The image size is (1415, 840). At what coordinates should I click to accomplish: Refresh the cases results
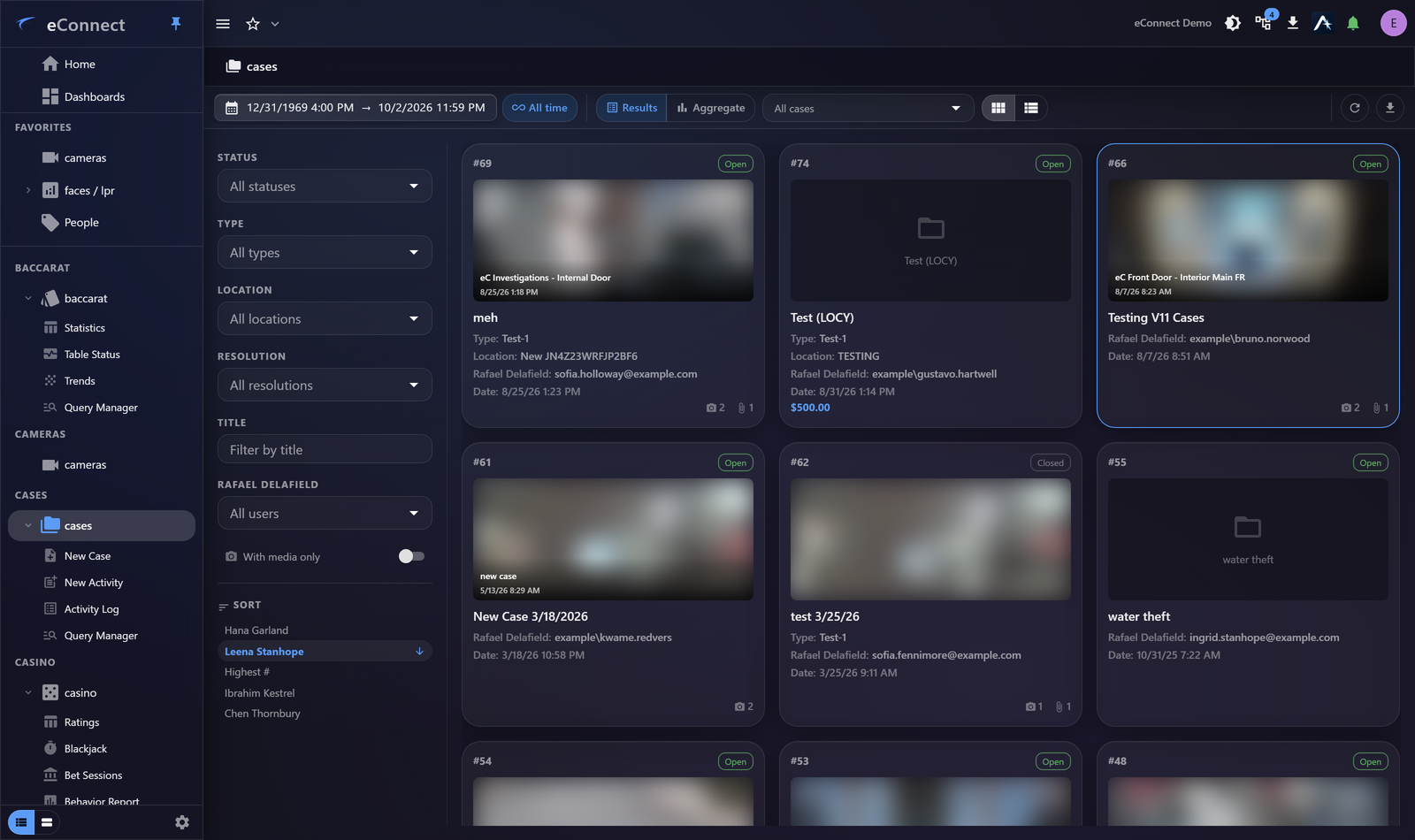click(1355, 108)
